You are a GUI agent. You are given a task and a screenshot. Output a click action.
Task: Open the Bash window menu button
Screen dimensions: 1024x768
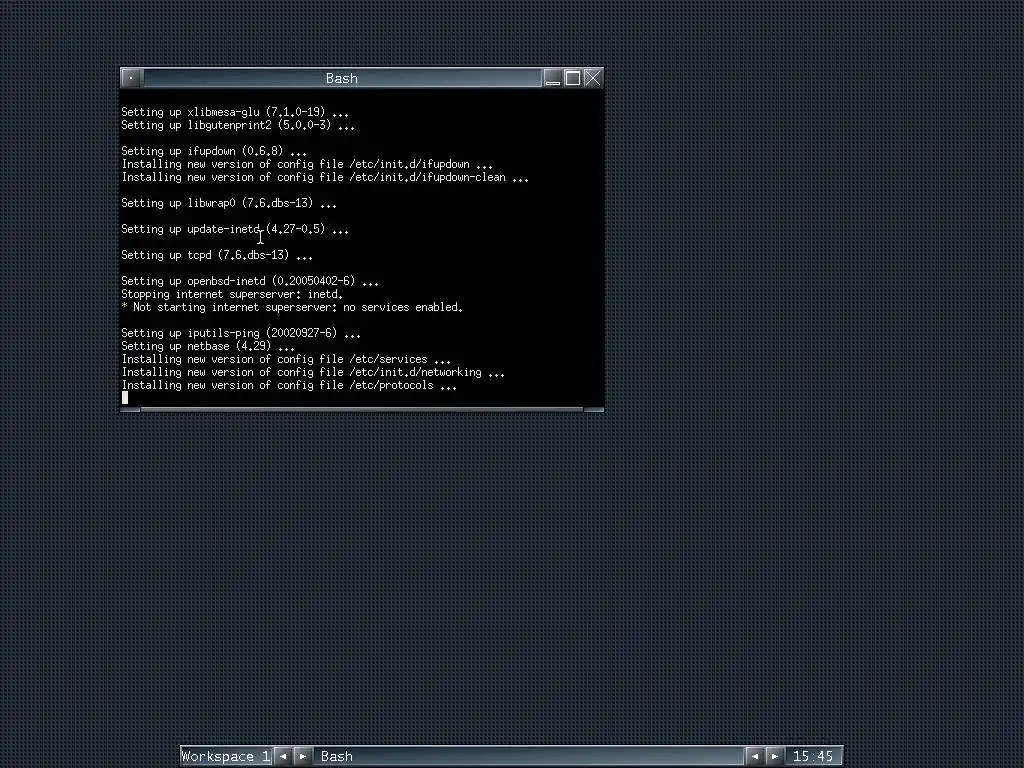(131, 78)
